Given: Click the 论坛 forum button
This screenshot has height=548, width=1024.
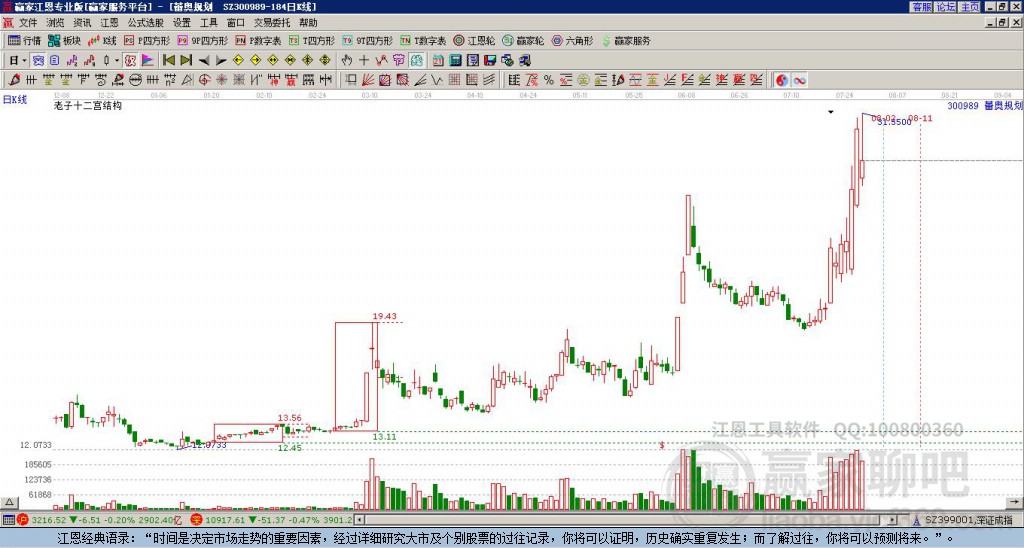Looking at the screenshot, I should (946, 7).
